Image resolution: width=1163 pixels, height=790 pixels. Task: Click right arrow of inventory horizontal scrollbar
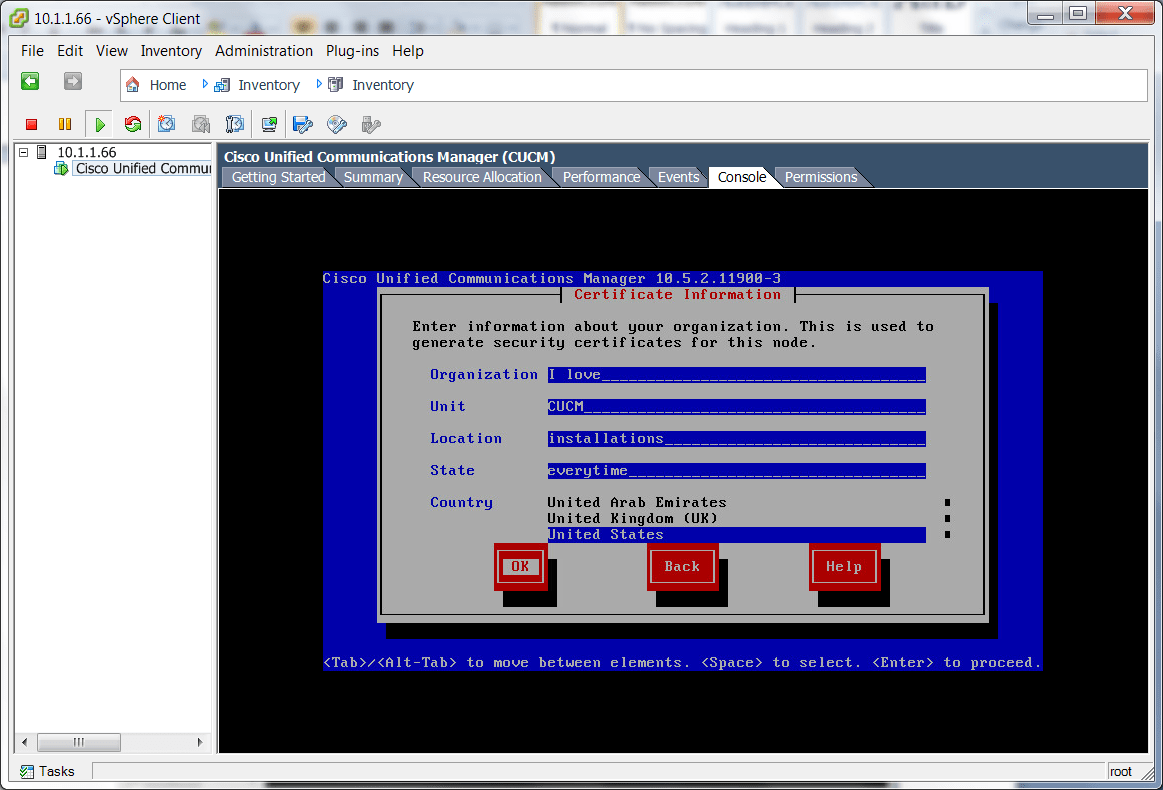pyautogui.click(x=200, y=742)
